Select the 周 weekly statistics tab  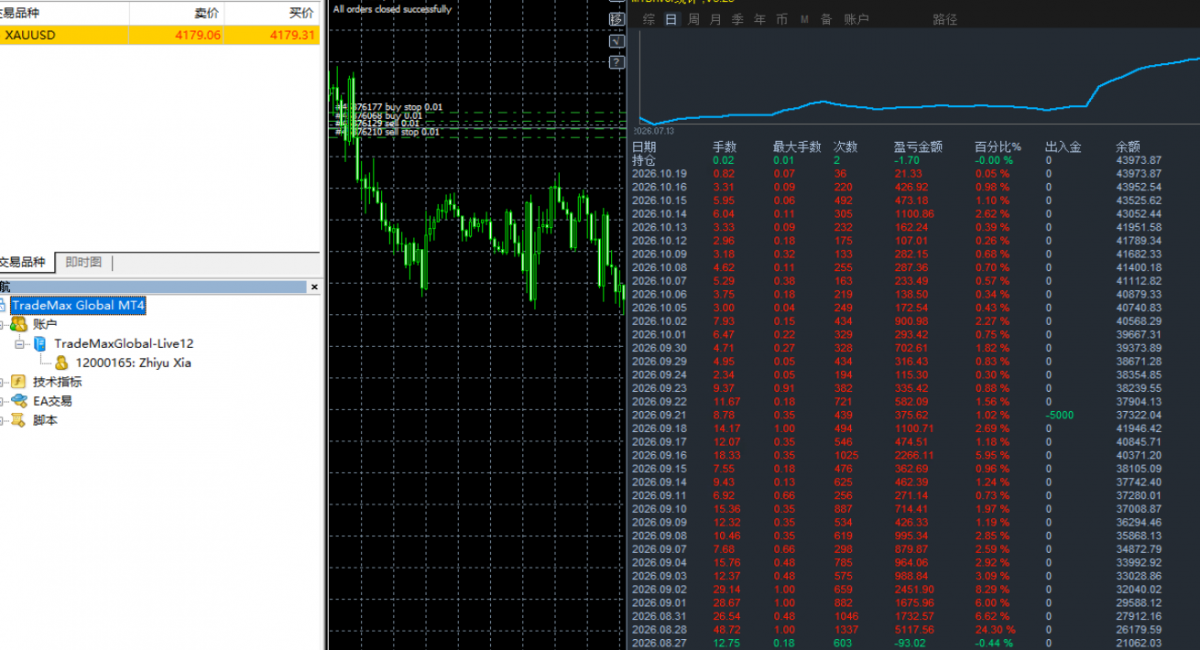(693, 19)
